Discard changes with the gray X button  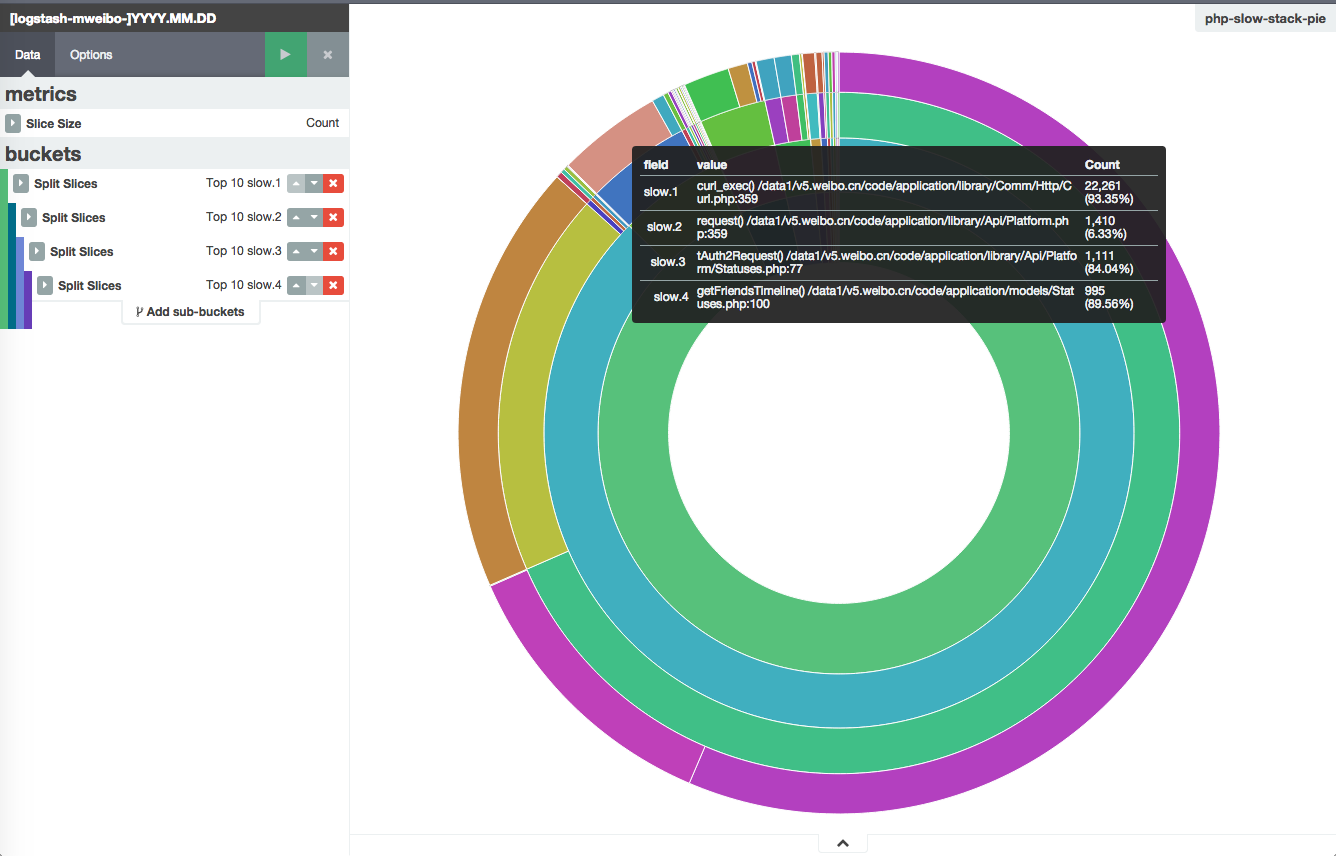(328, 55)
